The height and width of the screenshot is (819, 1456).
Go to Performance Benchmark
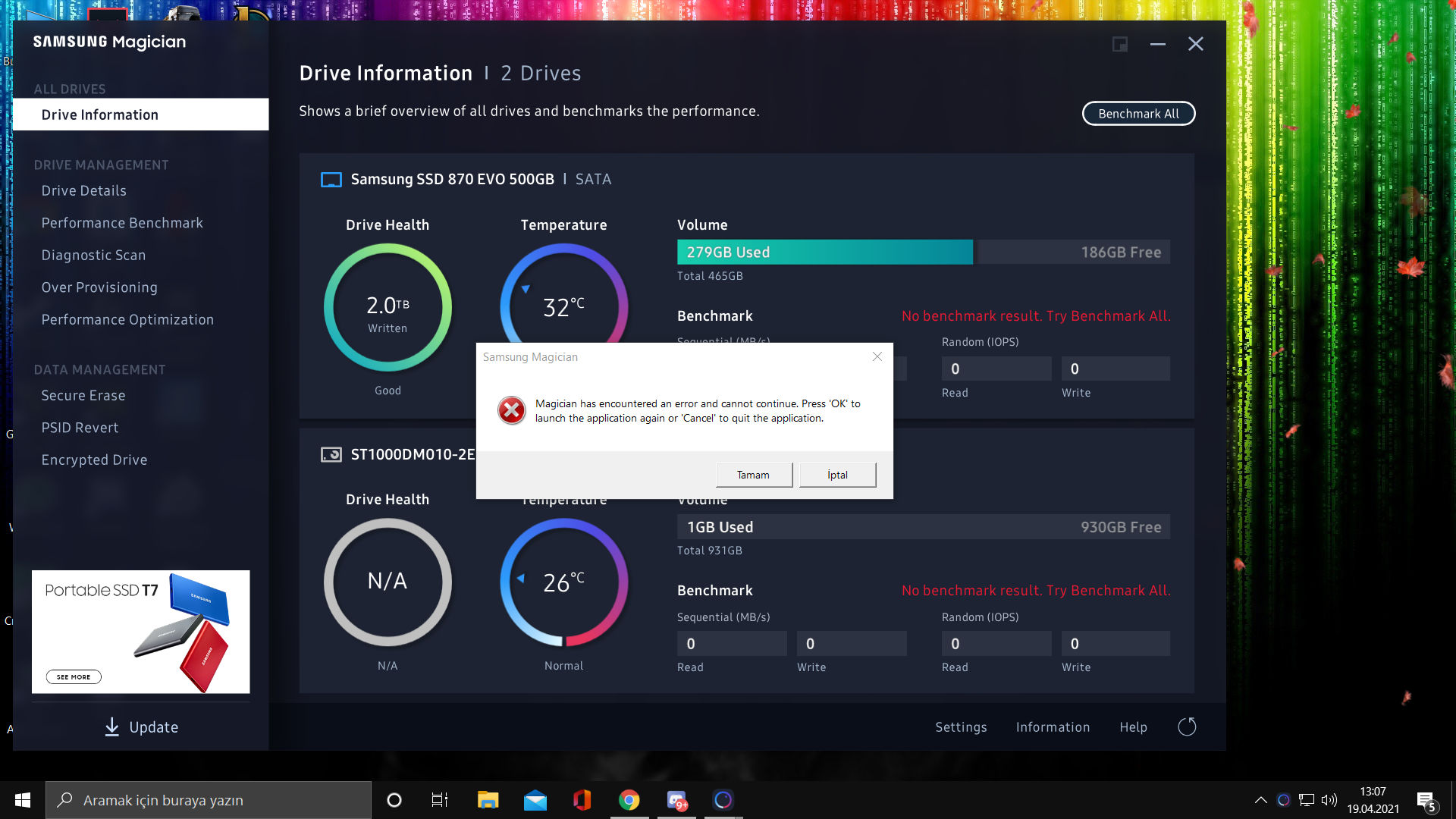[x=122, y=223]
